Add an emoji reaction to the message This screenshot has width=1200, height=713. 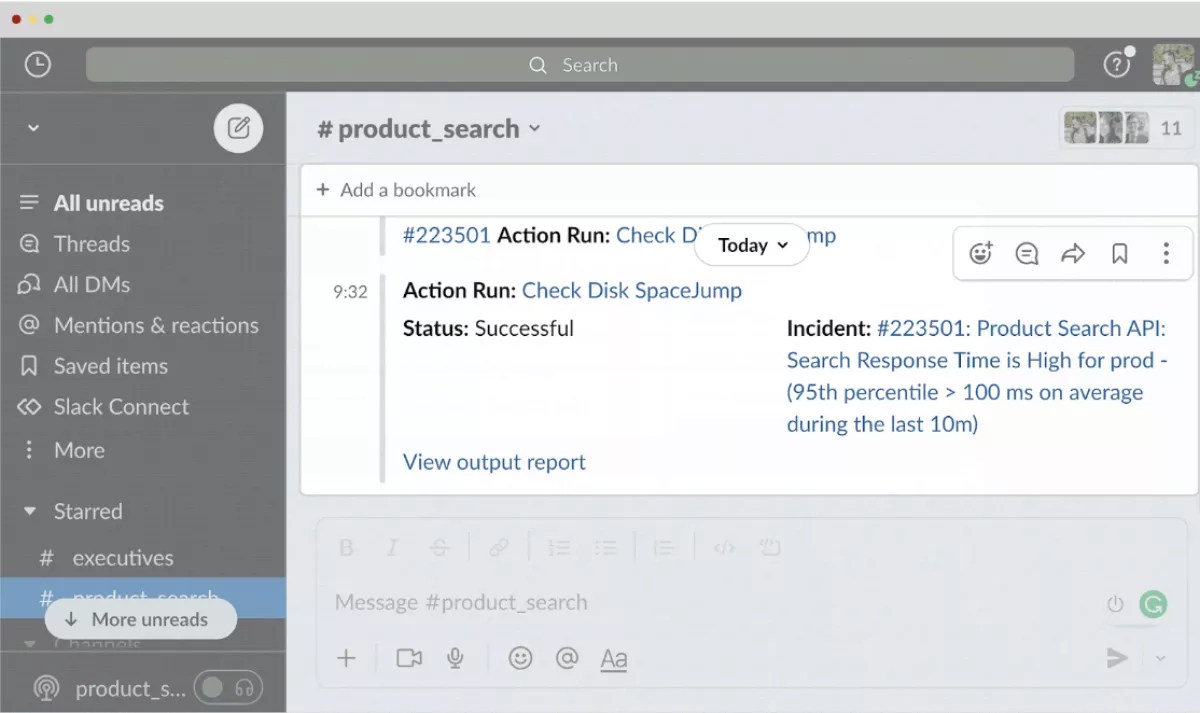coord(980,253)
